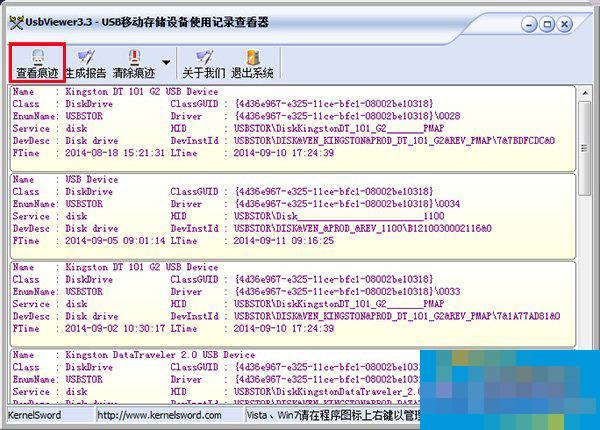Viewport: 600px width, 430px height.
Task: Select the Kingston DataTraveler 2.0 USB Device name
Action: (160, 355)
